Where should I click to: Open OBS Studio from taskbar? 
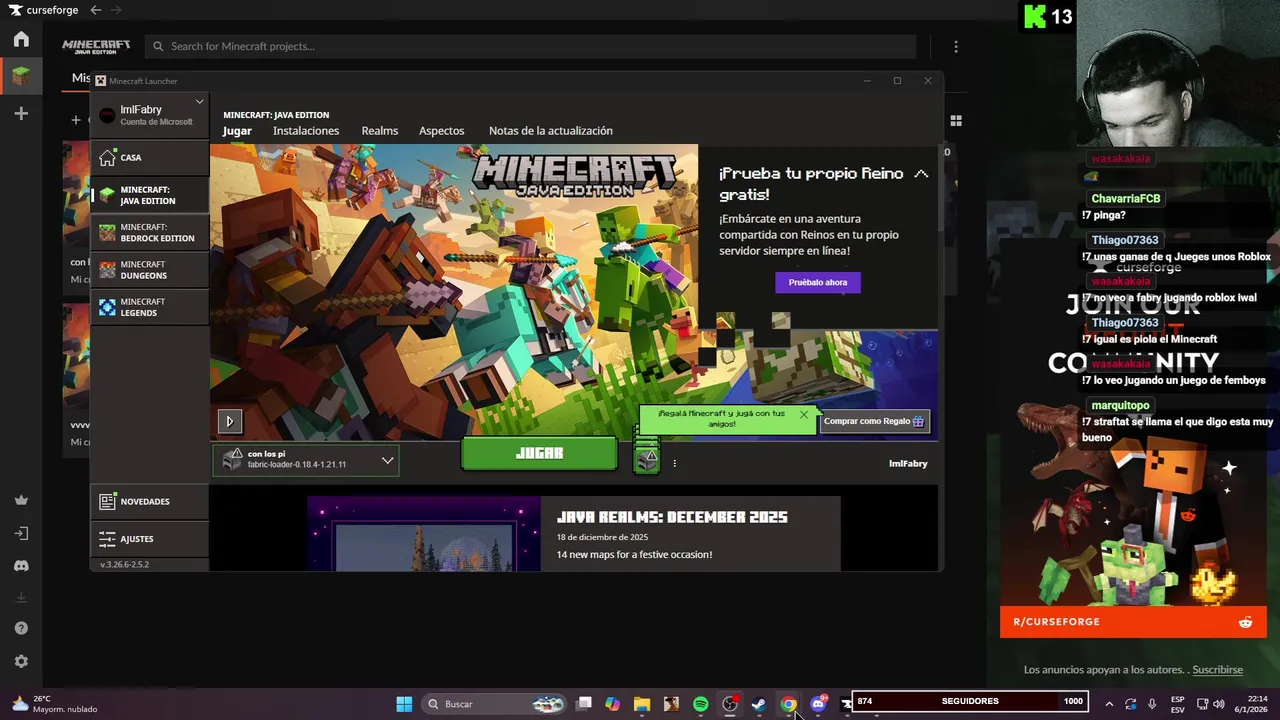[730, 704]
